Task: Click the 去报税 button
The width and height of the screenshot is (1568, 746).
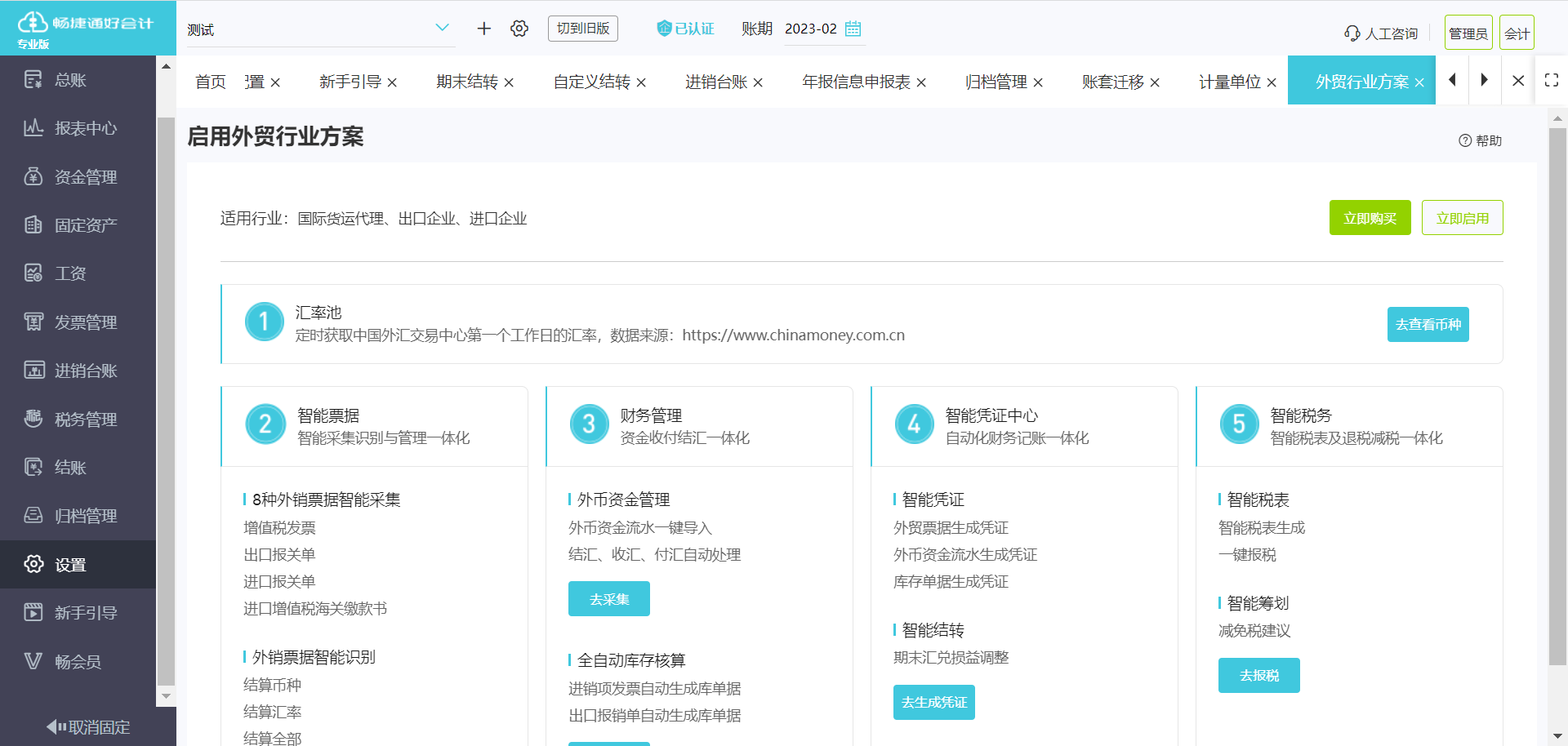Action: 1259,675
